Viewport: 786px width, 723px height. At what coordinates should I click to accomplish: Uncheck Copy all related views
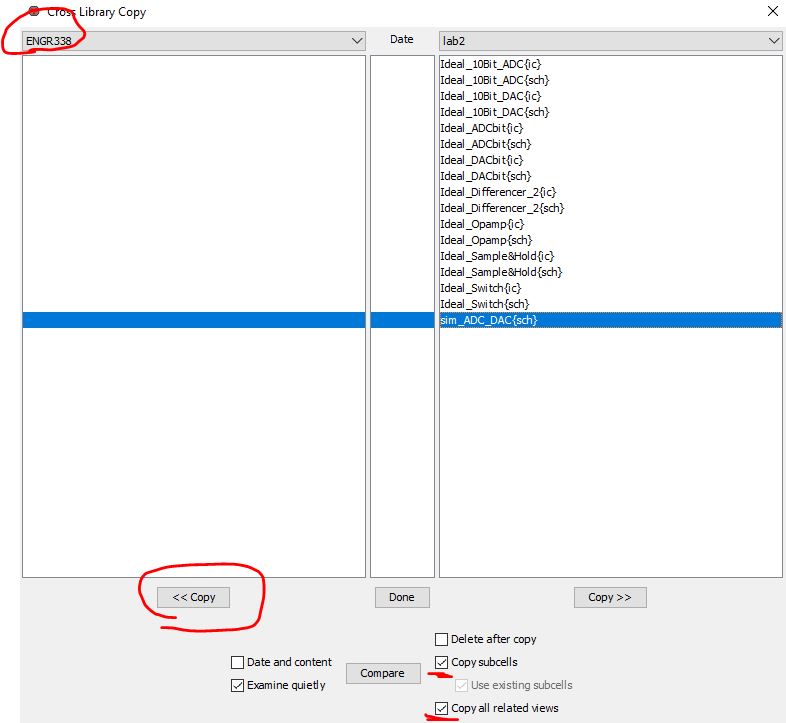click(442, 708)
